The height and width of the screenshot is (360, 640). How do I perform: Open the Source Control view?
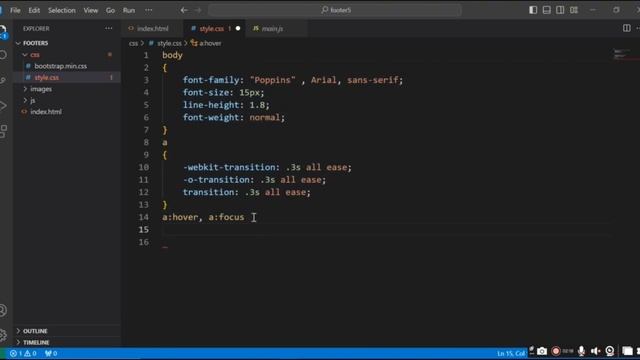click(3, 80)
